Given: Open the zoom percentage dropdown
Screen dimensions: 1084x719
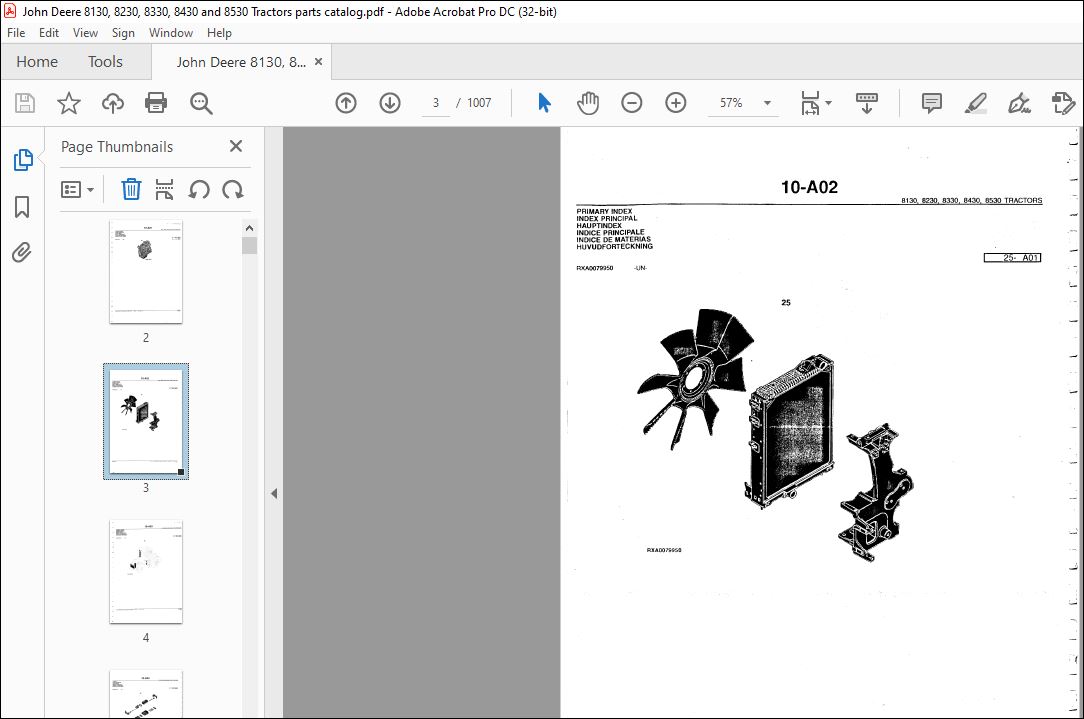Looking at the screenshot, I should (x=767, y=103).
